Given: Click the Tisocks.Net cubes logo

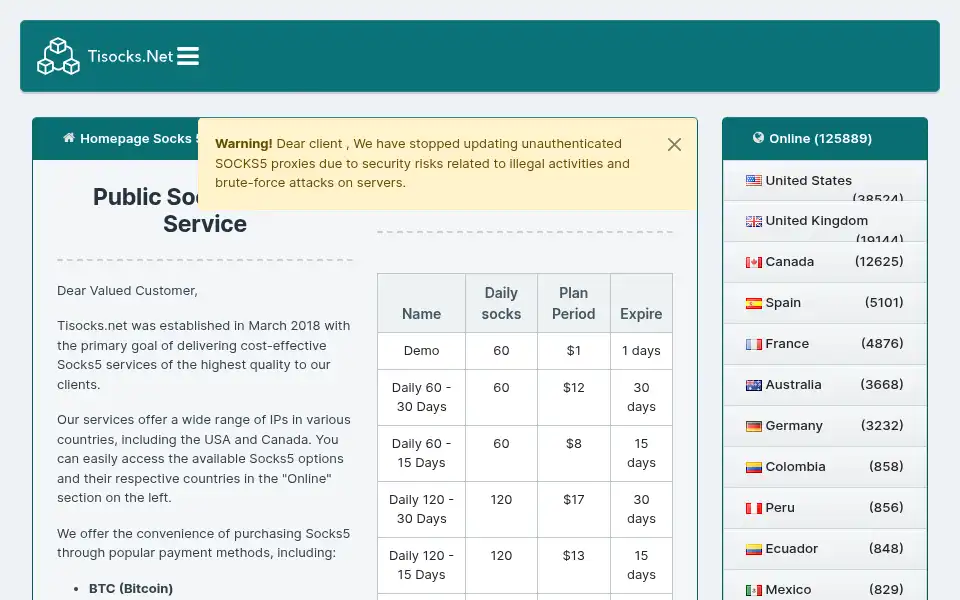Looking at the screenshot, I should pos(58,56).
